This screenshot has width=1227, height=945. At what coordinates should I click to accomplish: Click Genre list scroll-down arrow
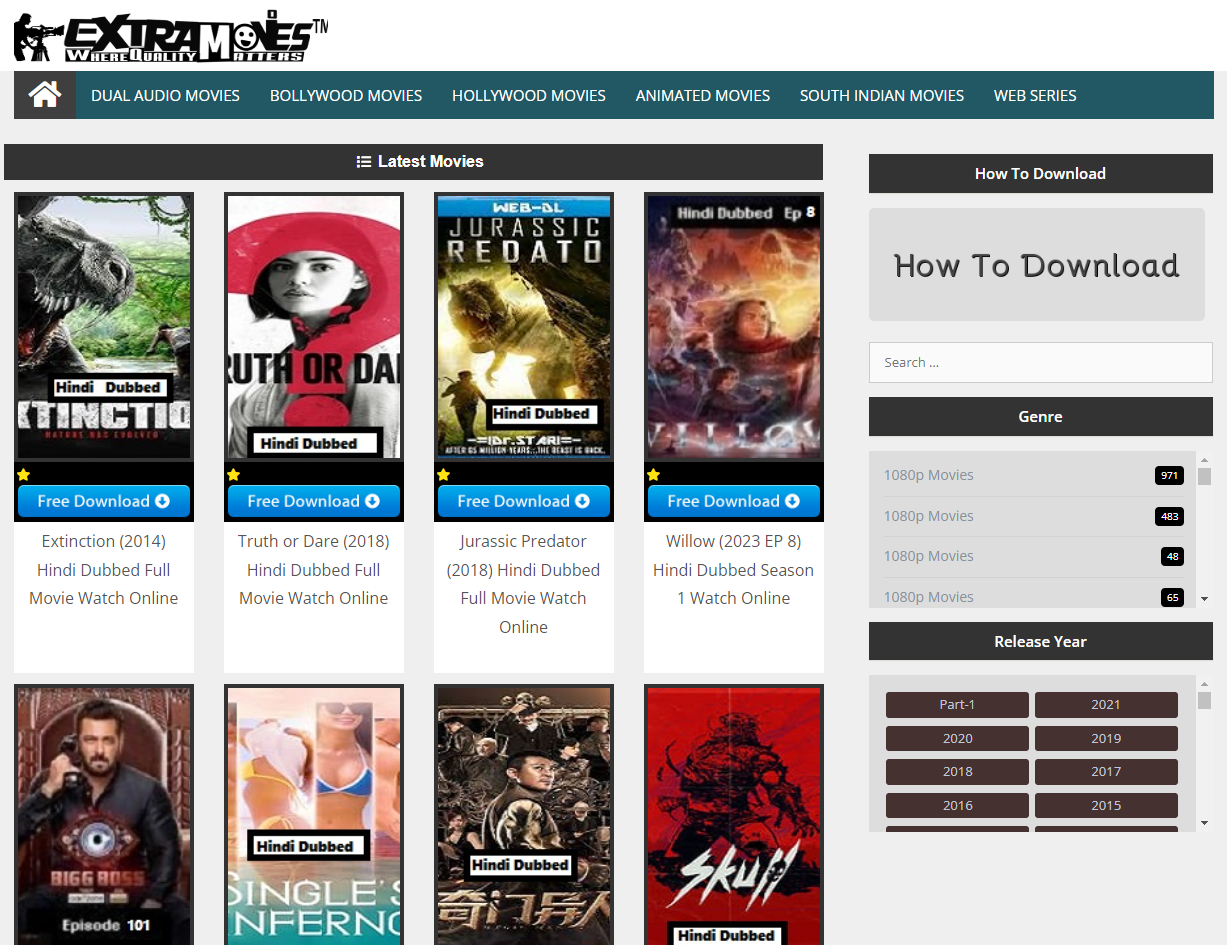[1204, 599]
